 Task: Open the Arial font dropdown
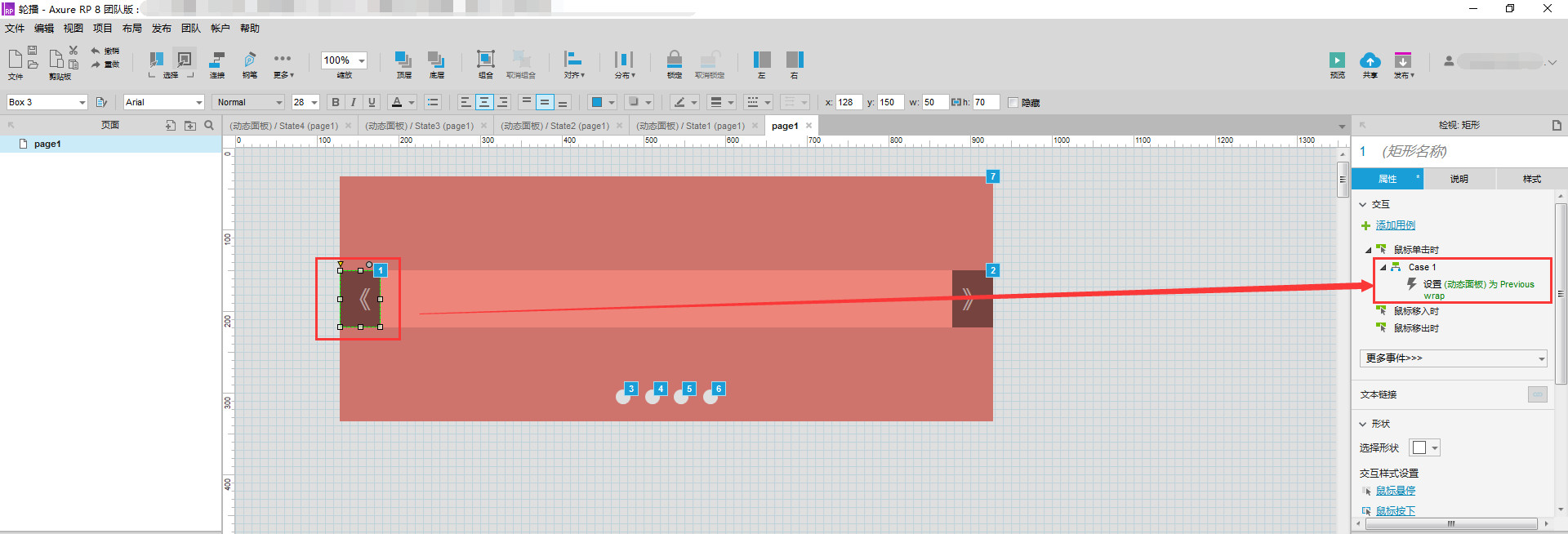[x=164, y=102]
